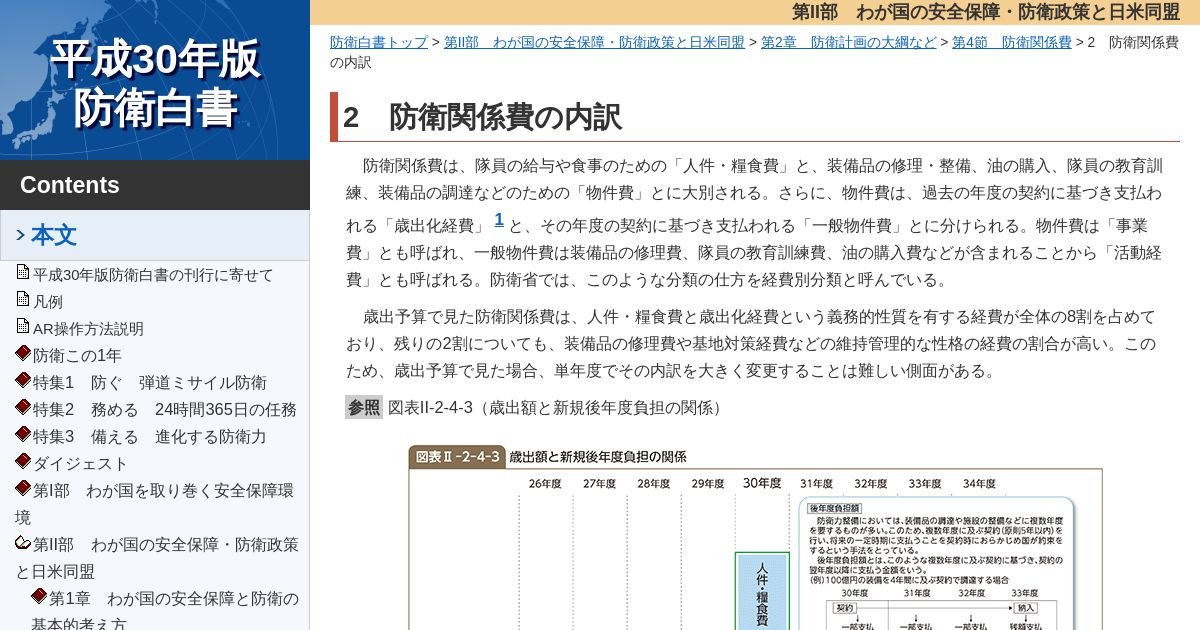The image size is (1200, 630).
Task: Open AR操作方法説明 in the sidebar
Action: [x=88, y=329]
